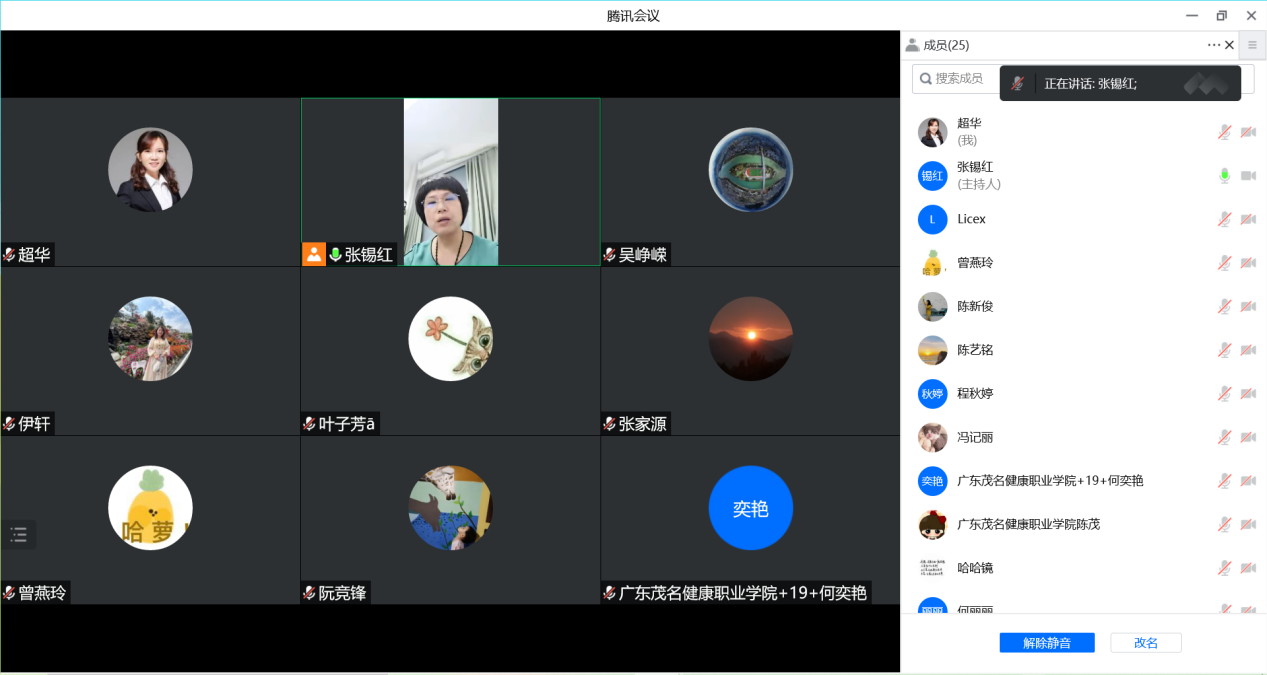Viewport: 1267px width, 675px height.
Task: Select 哈哈镜 name in member list
Action: click(x=975, y=568)
